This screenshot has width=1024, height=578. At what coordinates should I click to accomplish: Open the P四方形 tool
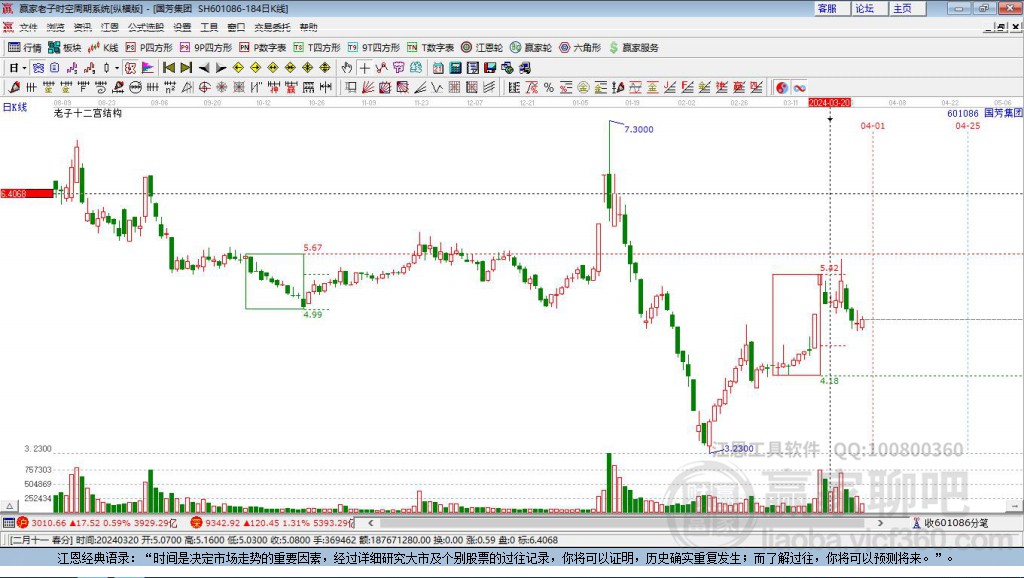pyautogui.click(x=149, y=48)
